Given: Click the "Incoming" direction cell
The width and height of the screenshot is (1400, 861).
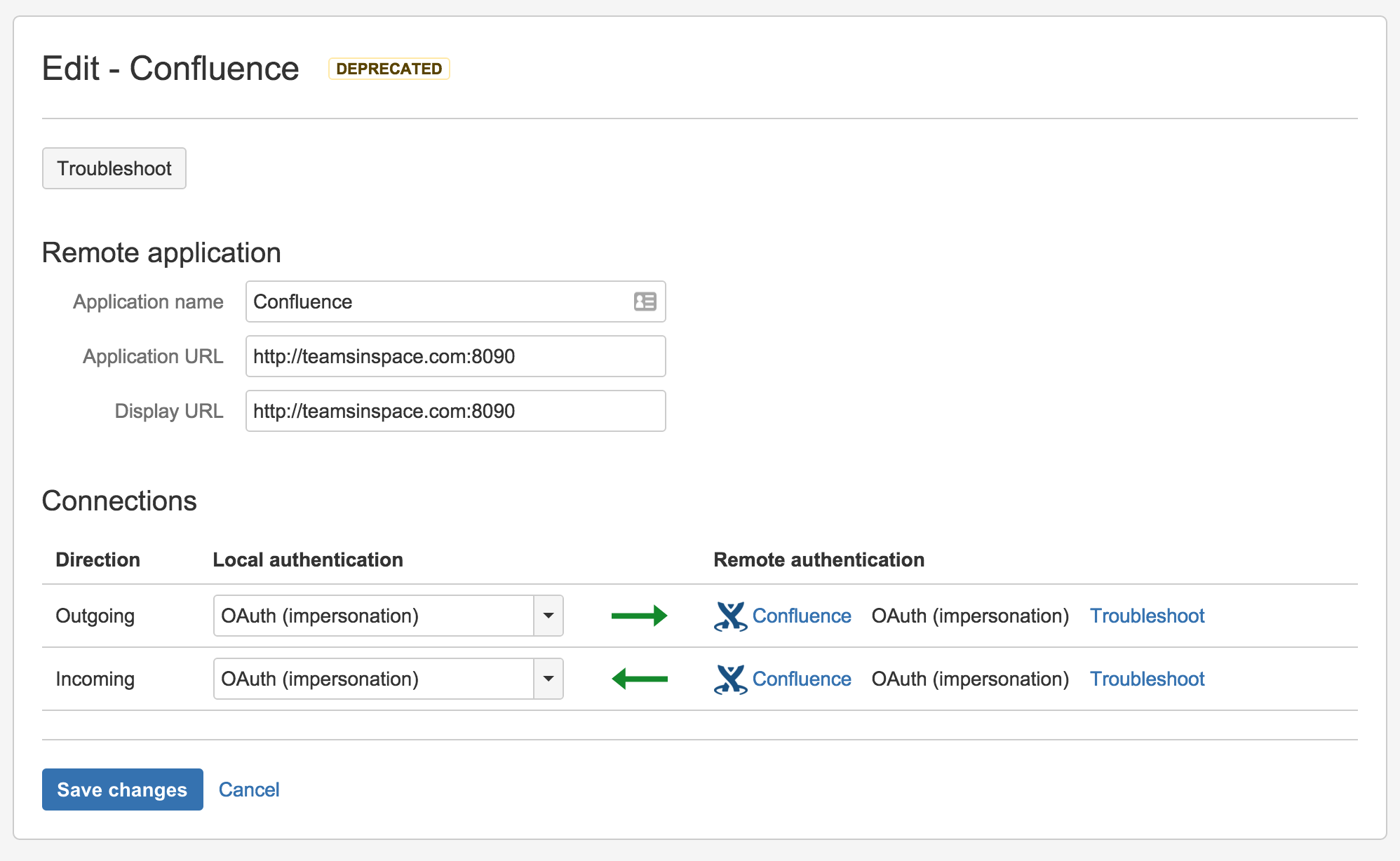Looking at the screenshot, I should (x=95, y=679).
